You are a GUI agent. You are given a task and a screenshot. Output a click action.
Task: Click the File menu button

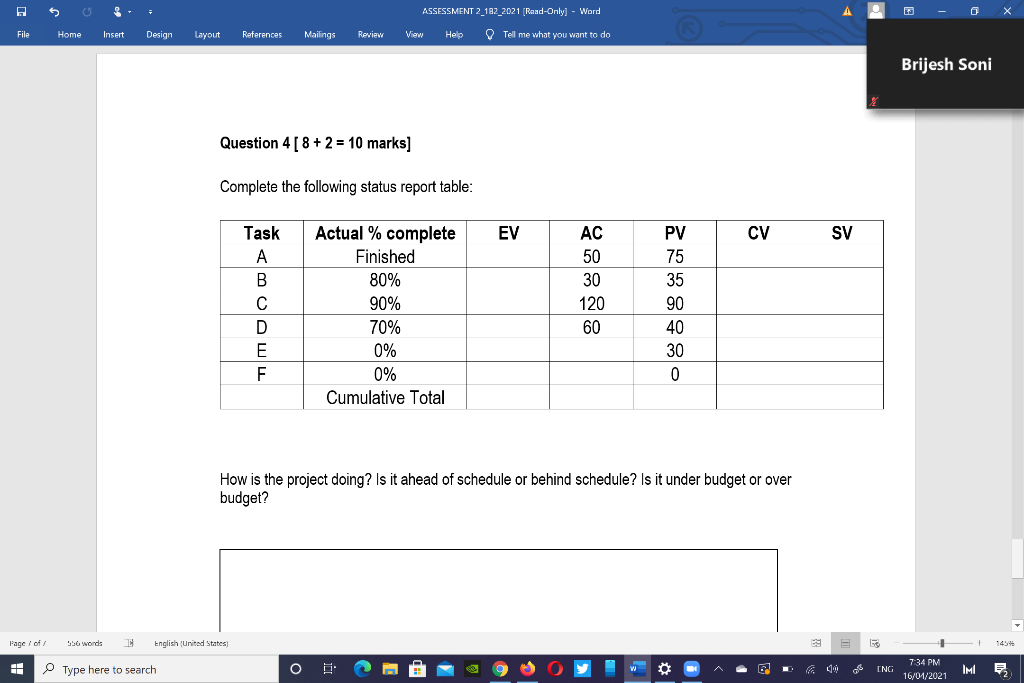23,34
